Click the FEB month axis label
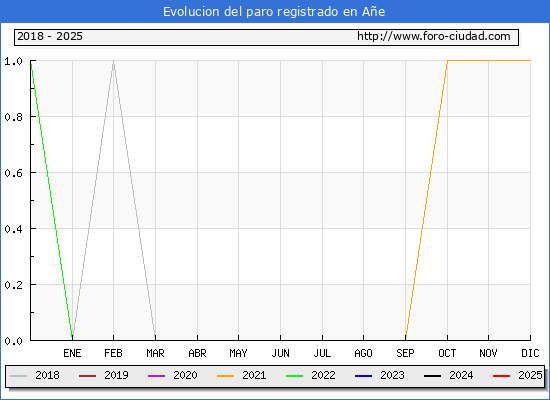 click(113, 353)
